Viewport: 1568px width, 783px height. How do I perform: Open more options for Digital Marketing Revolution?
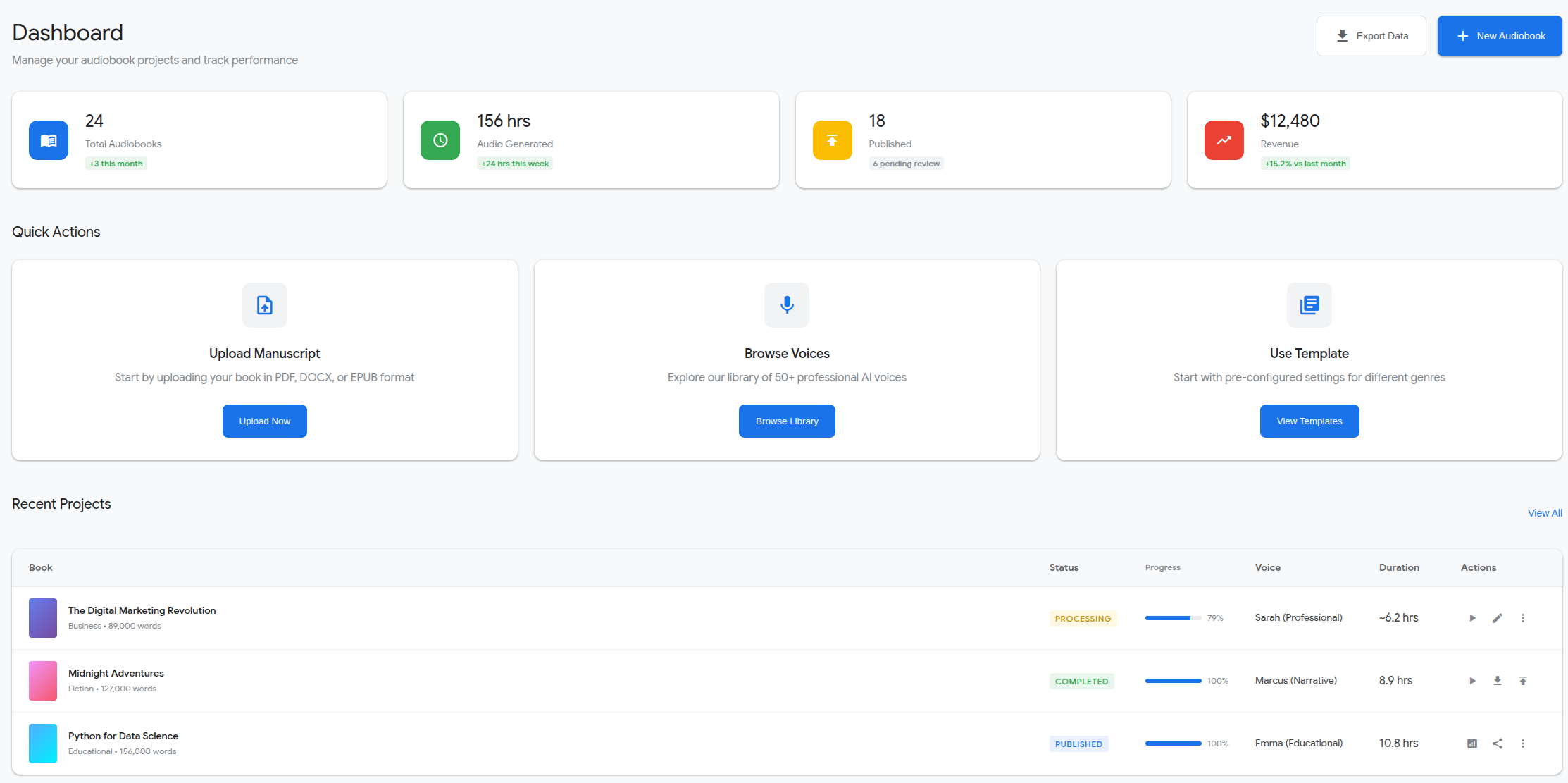point(1523,618)
